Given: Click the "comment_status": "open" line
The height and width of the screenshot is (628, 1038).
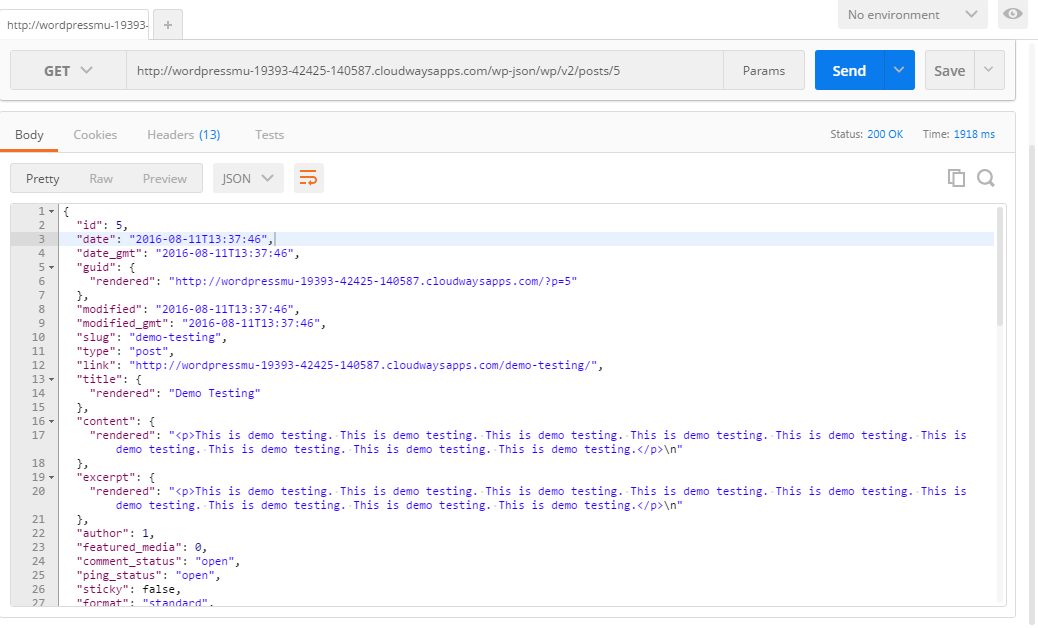Looking at the screenshot, I should [158, 561].
